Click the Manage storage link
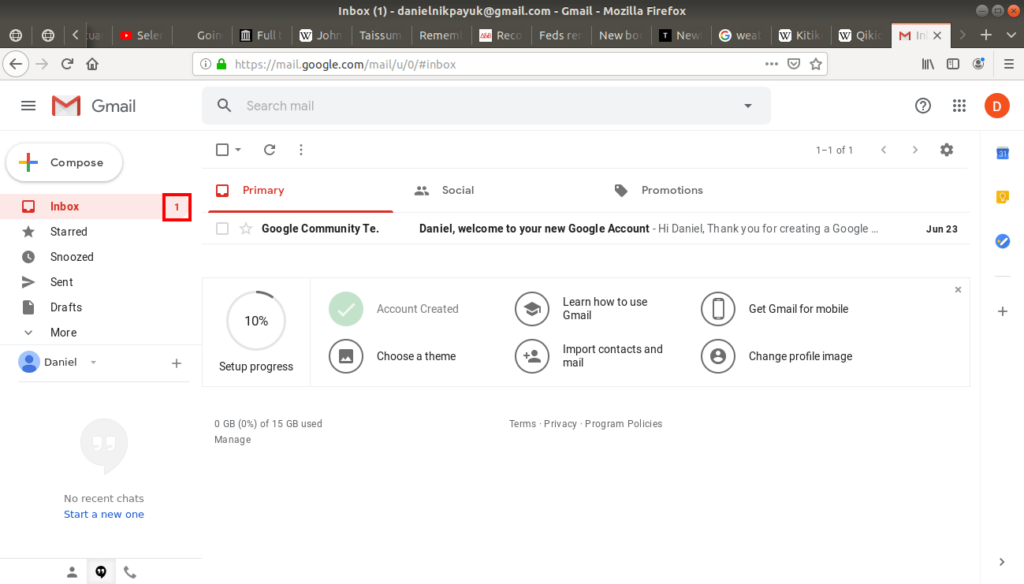Viewport: 1024px width, 584px height. pos(232,440)
